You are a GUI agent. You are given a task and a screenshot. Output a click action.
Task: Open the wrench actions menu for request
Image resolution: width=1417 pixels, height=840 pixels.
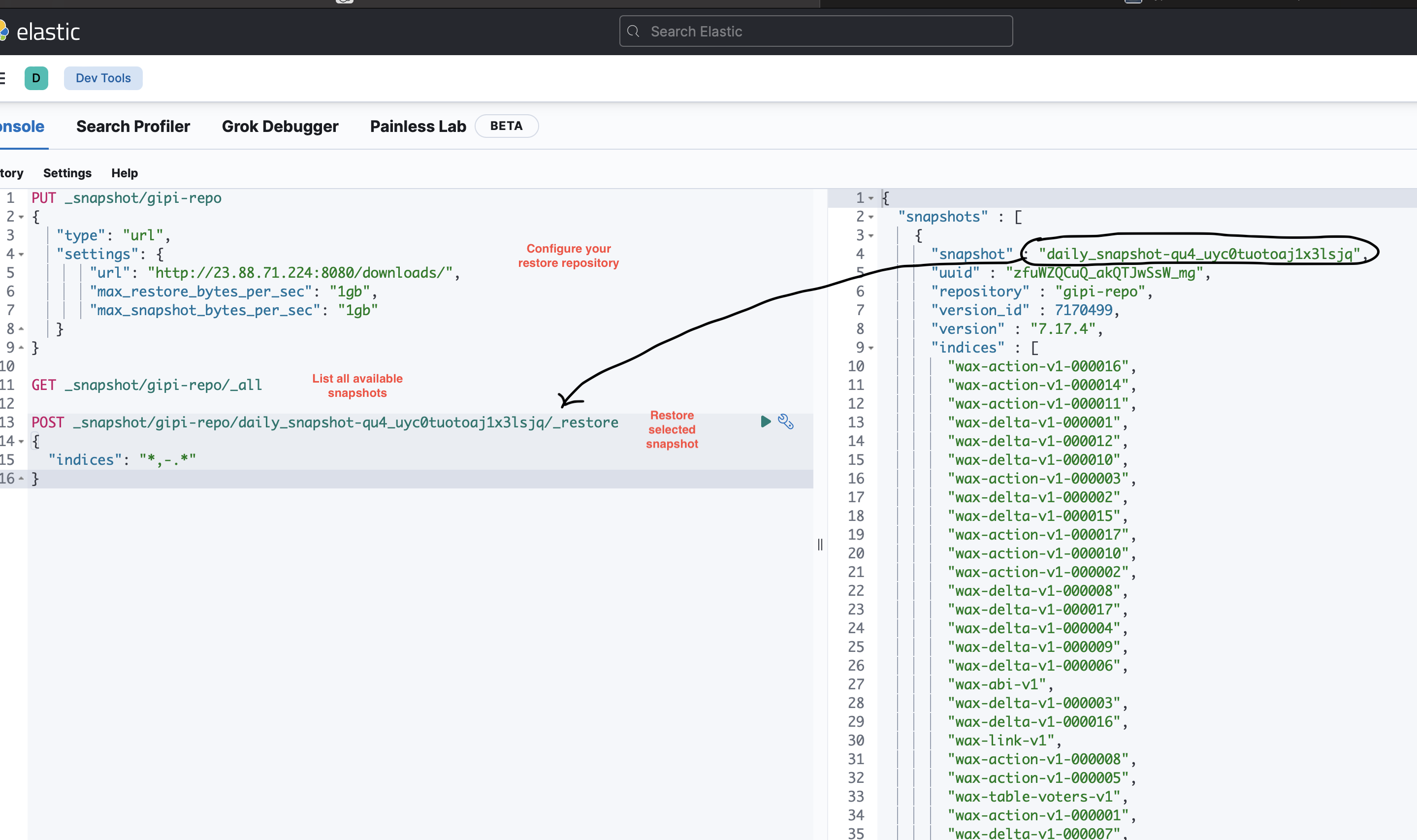point(785,421)
